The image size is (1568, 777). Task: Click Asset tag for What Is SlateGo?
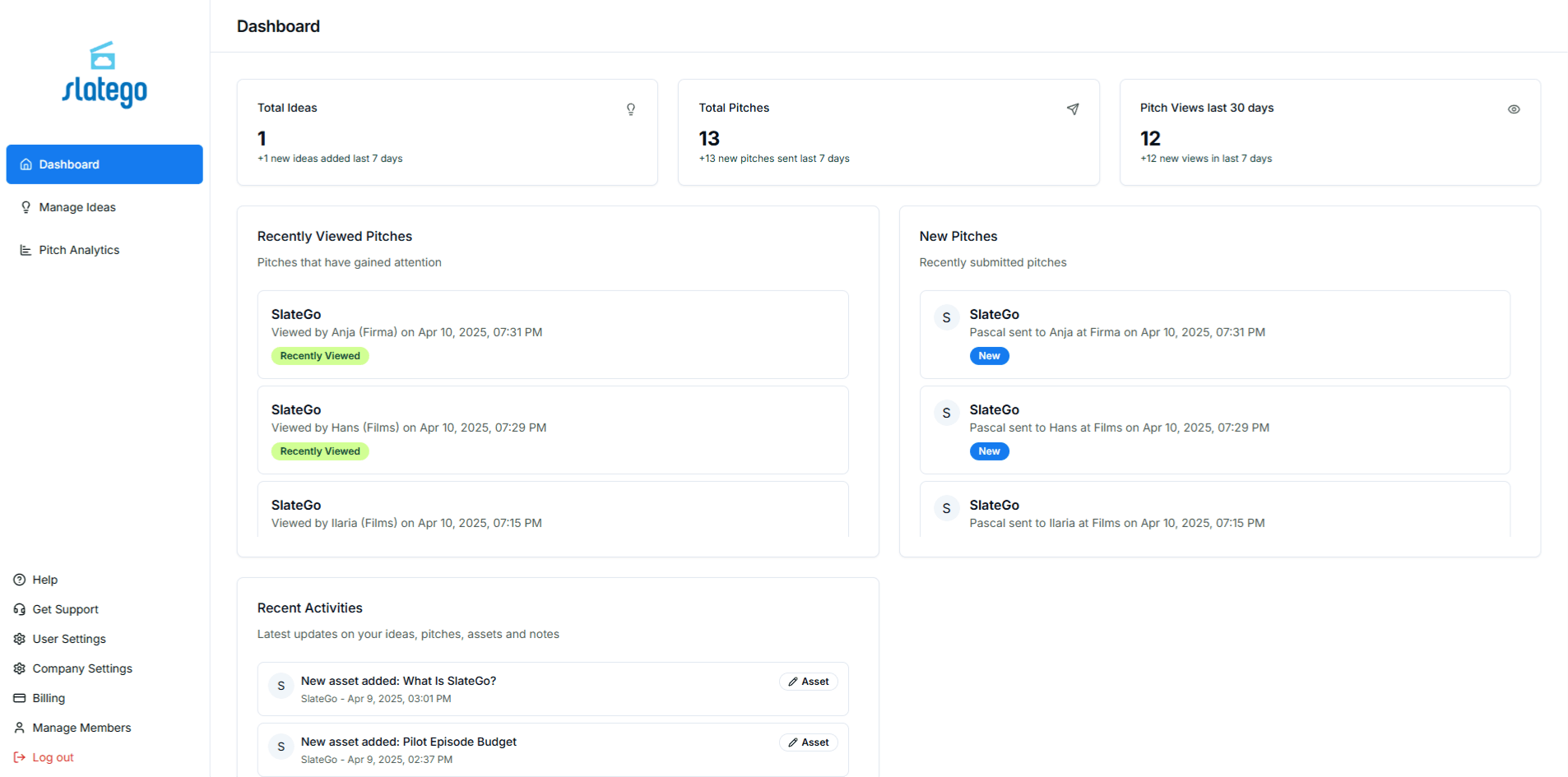point(808,682)
